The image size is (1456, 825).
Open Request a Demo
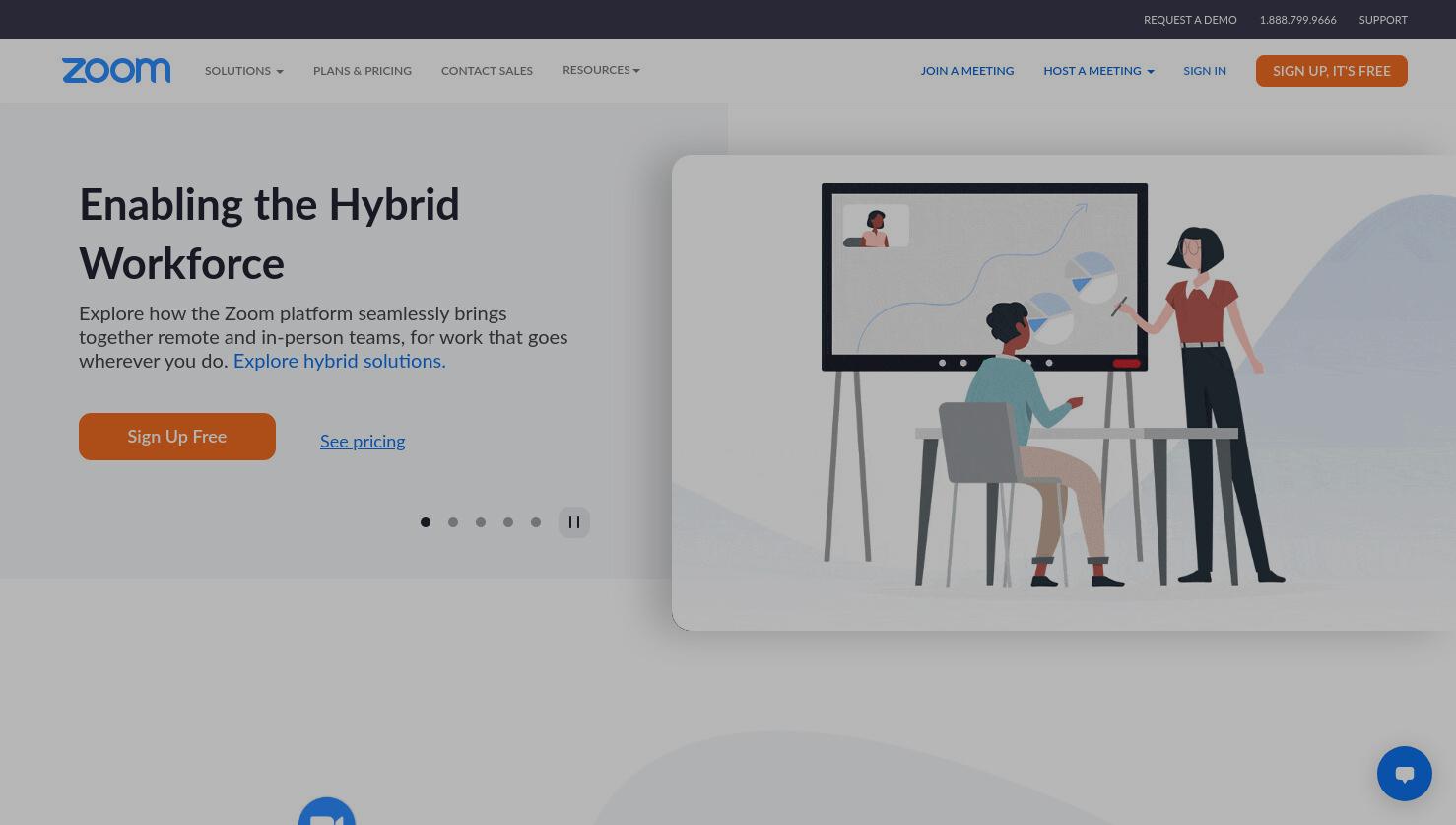click(x=1190, y=20)
